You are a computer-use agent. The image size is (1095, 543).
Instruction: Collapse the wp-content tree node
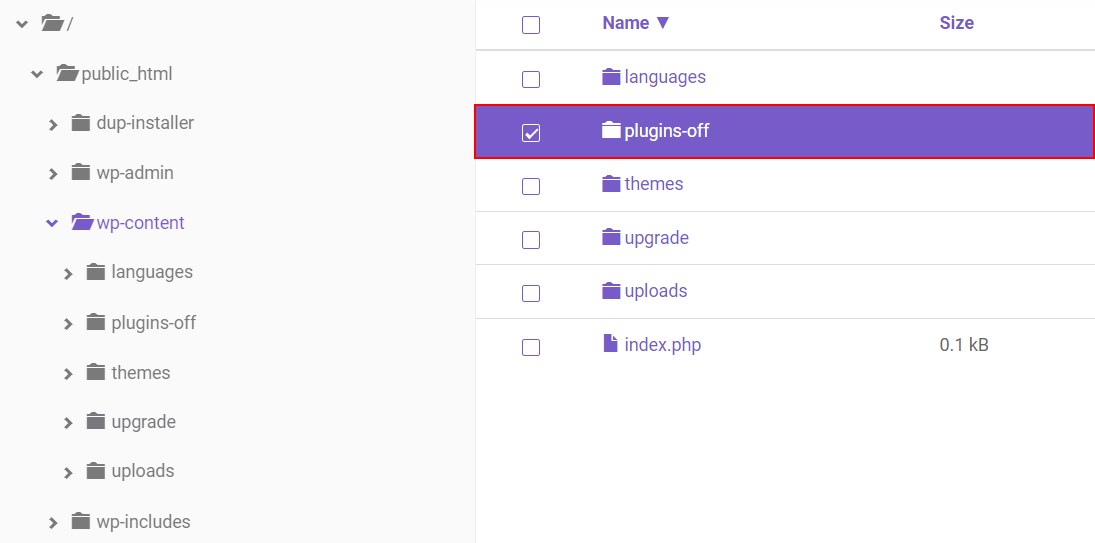point(52,223)
